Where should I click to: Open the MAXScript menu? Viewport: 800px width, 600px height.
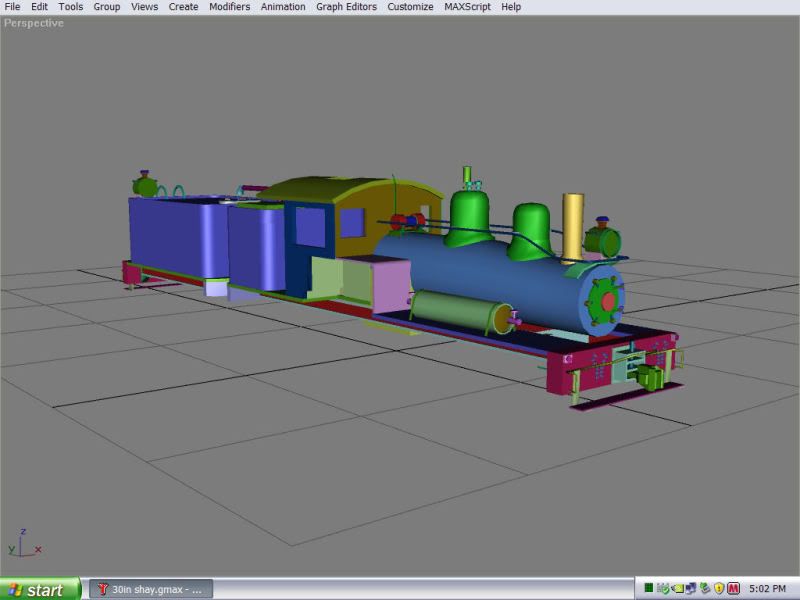coord(467,7)
